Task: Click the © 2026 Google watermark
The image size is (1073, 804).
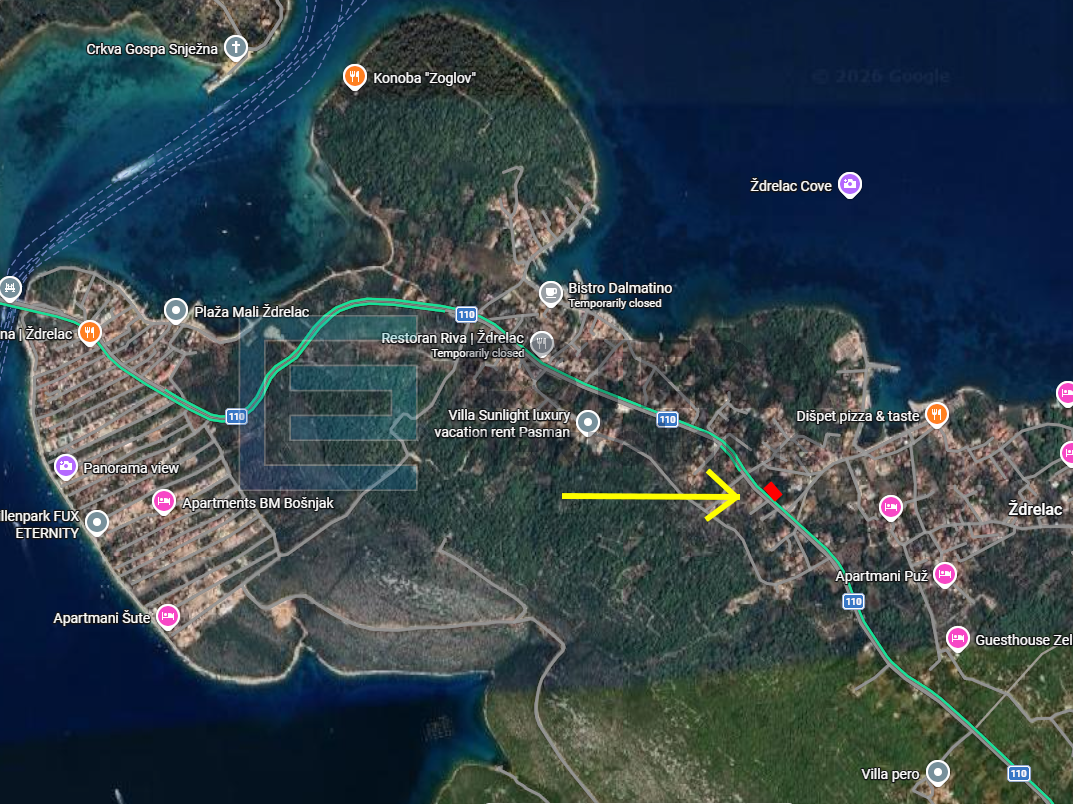Action: point(884,73)
